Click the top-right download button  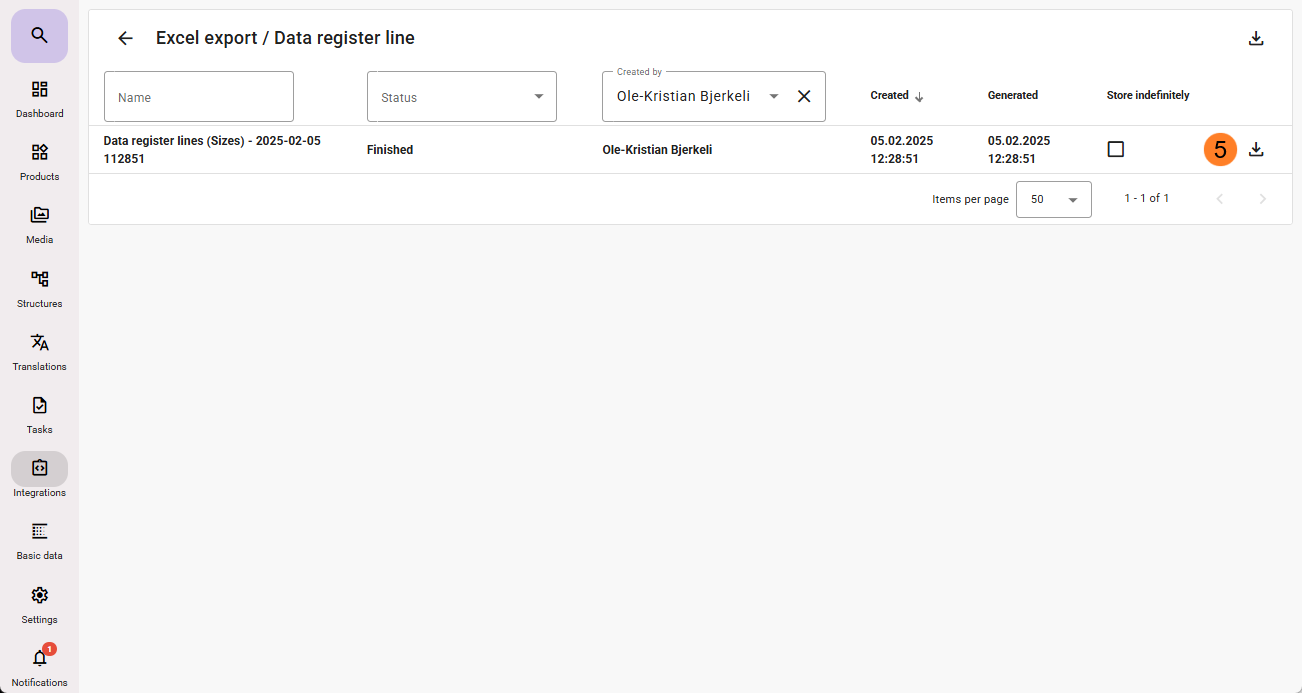tap(1256, 38)
